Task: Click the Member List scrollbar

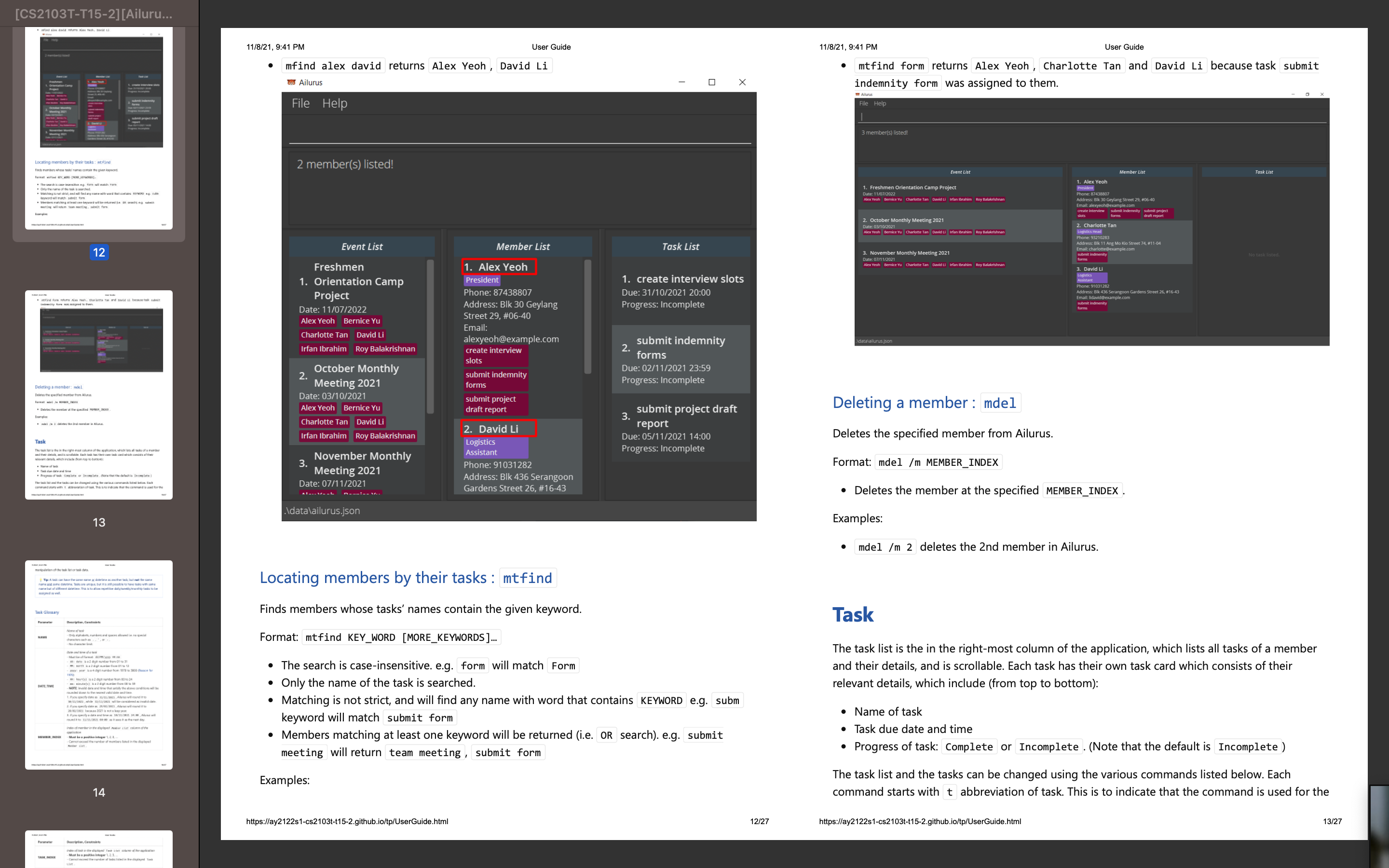Action: pos(587,317)
